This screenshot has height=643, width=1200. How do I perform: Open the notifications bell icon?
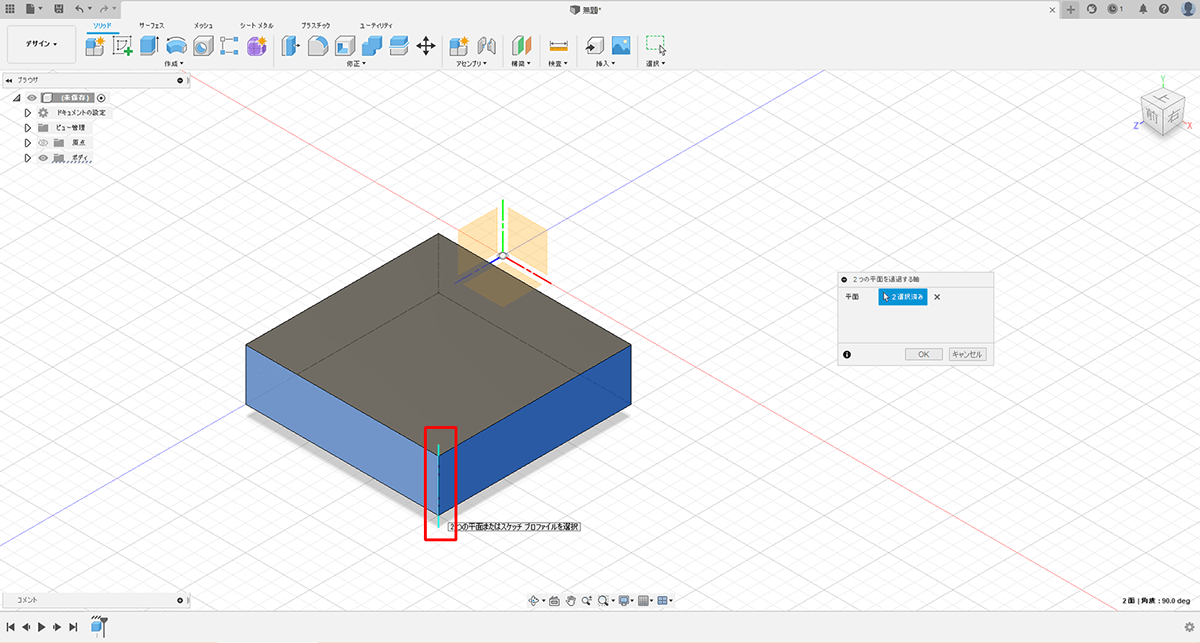click(x=1143, y=9)
